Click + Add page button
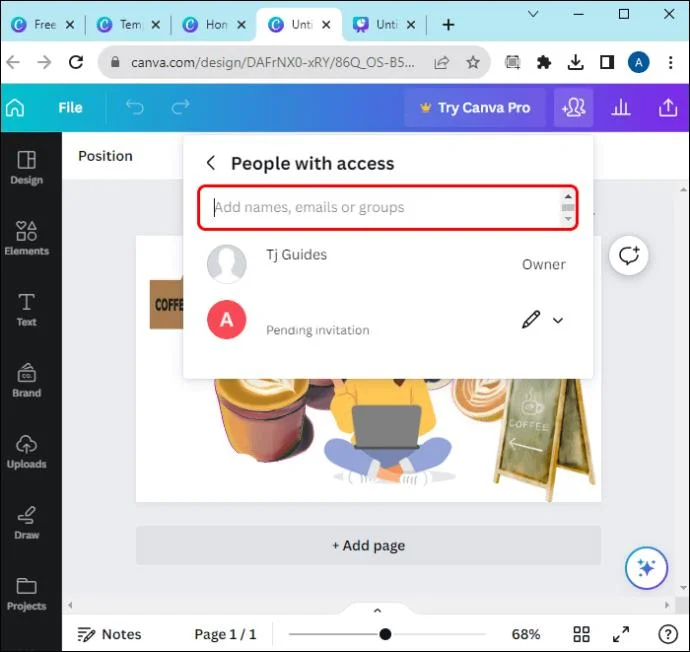This screenshot has width=690, height=652. [368, 546]
